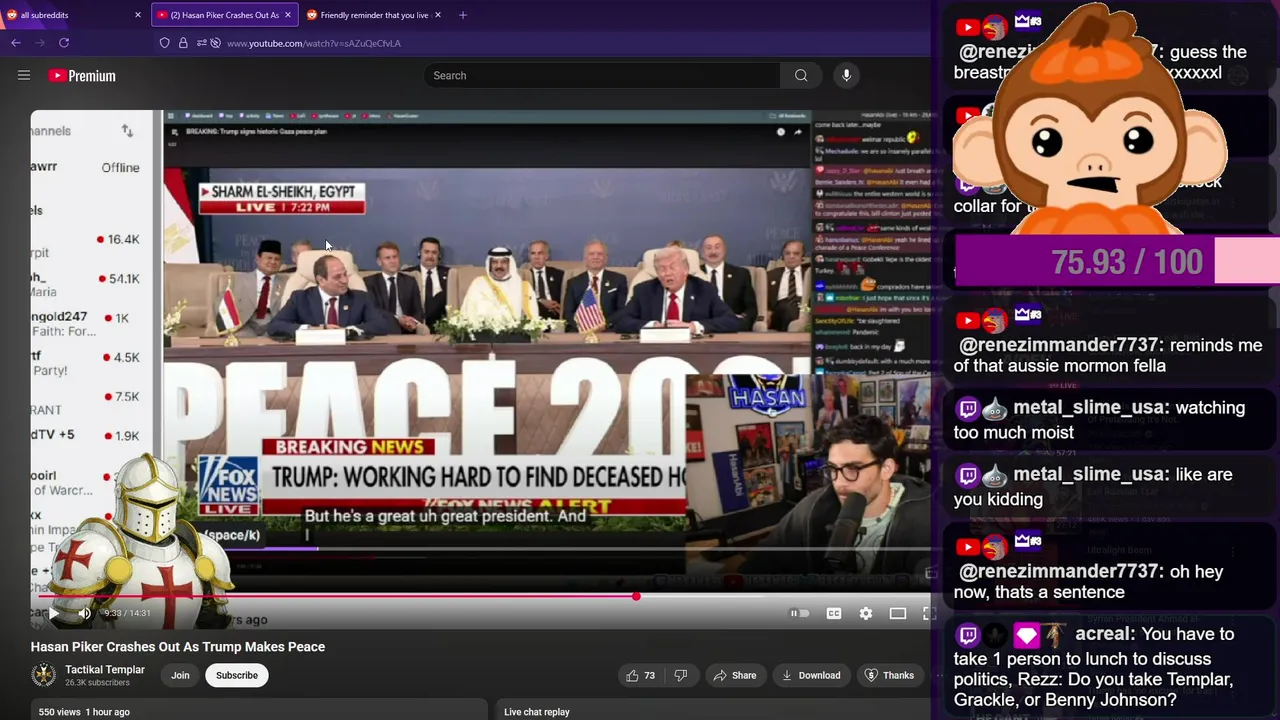The width and height of the screenshot is (1280, 720).
Task: Close the all subreddits tab
Action: (x=138, y=15)
